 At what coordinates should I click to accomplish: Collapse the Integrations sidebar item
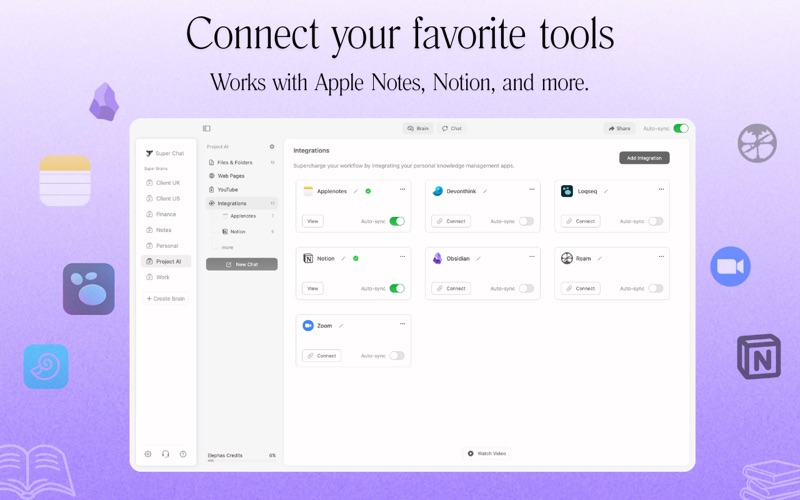click(242, 203)
